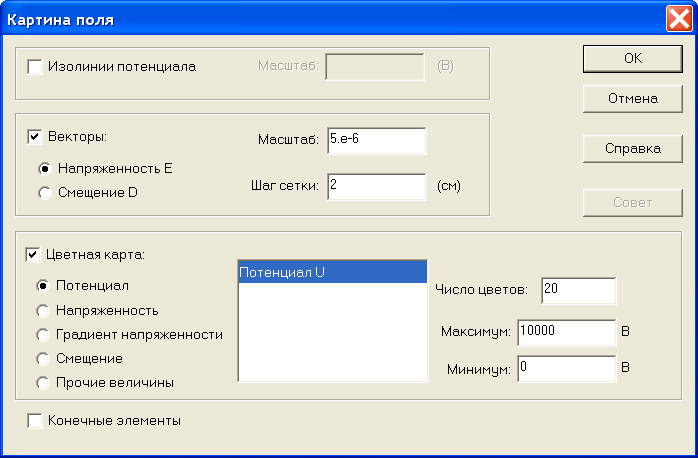The image size is (698, 458).
Task: Open help with the Справка button
Action: (633, 149)
